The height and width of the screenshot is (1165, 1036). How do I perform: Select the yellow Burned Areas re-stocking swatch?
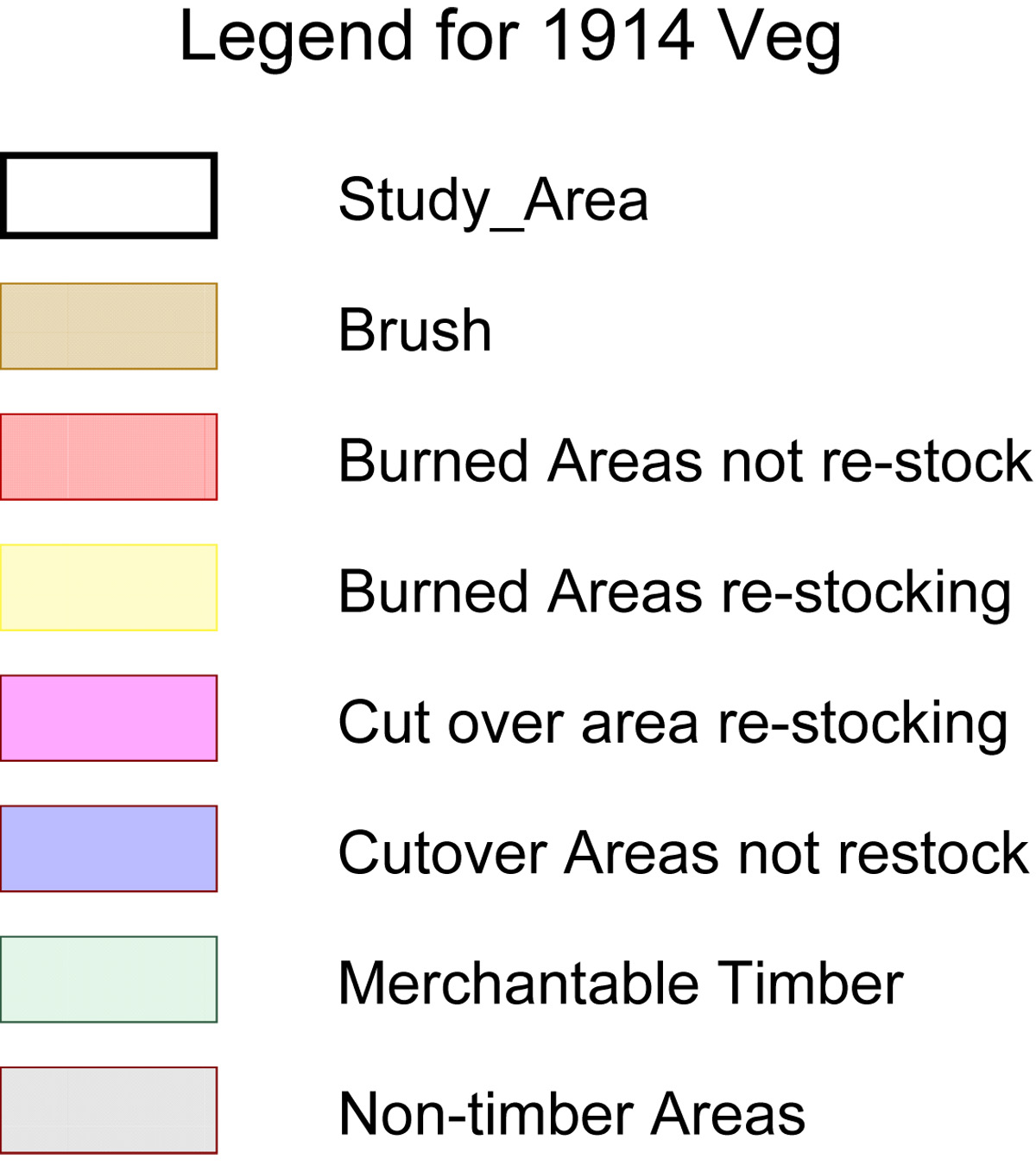[109, 587]
